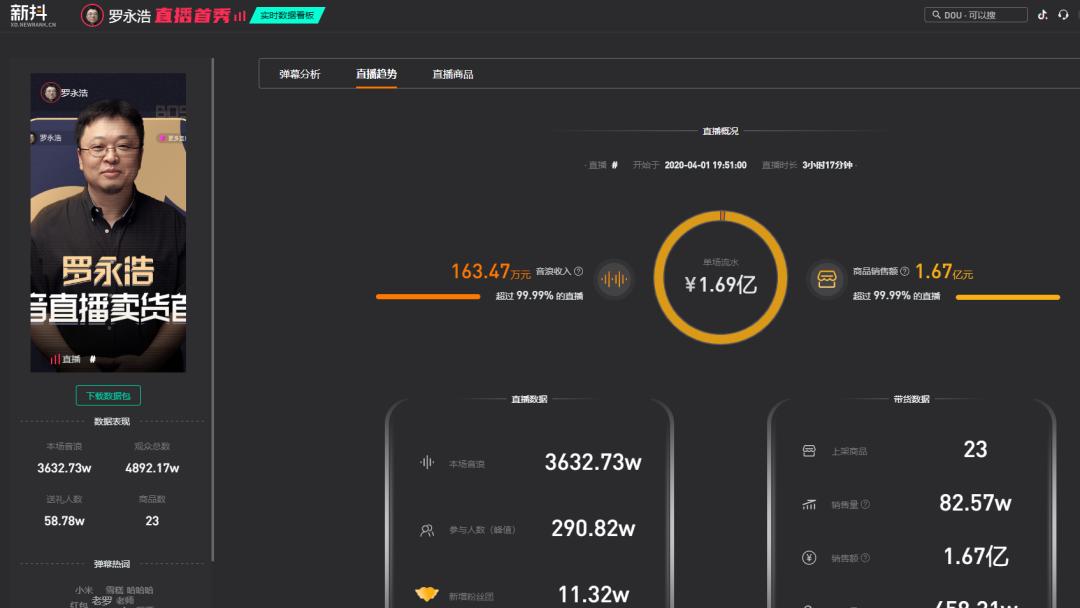Screen dimensions: 1080x608
Task: Click help icon next to 音浪收入
Action: click(579, 271)
